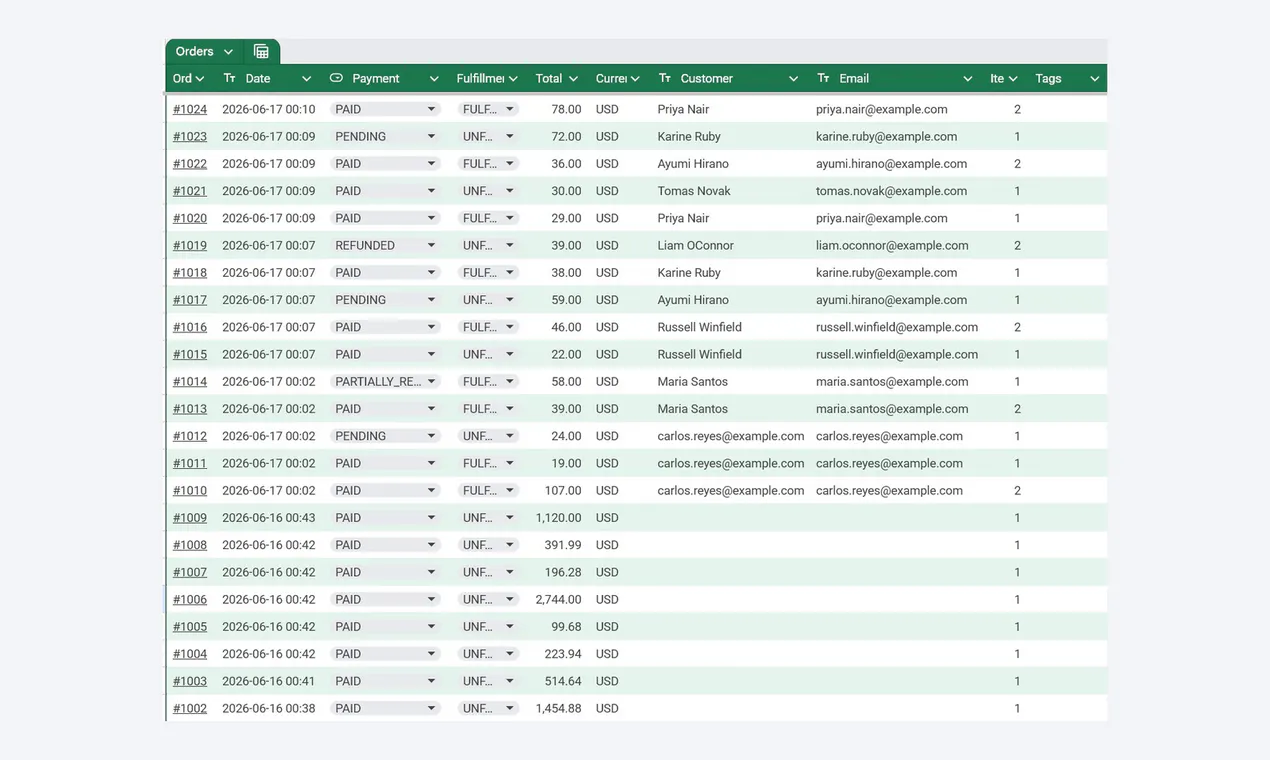
Task: Select the customer cell Maria Santos in order #1013
Action: [693, 409]
